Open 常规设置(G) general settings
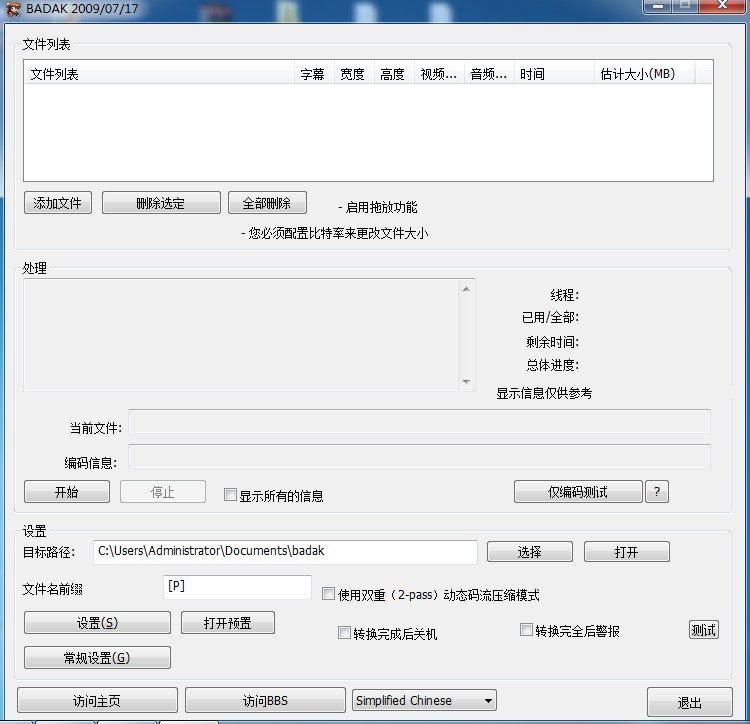The image size is (750, 724). coord(97,658)
